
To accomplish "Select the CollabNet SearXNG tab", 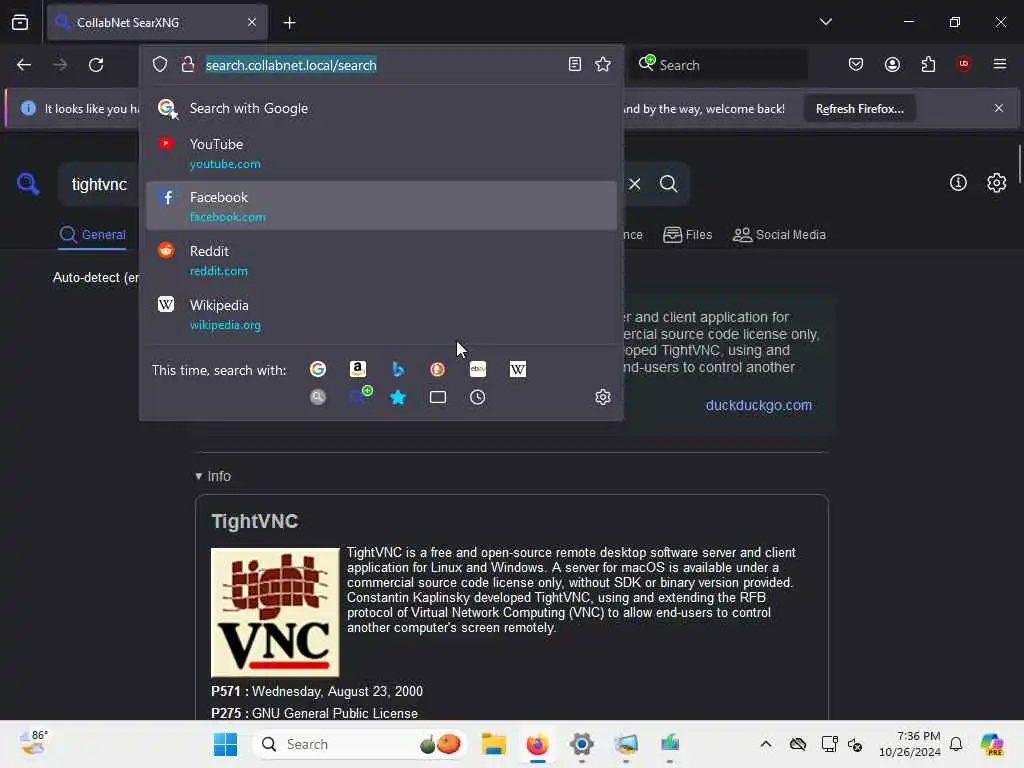I will [x=157, y=22].
